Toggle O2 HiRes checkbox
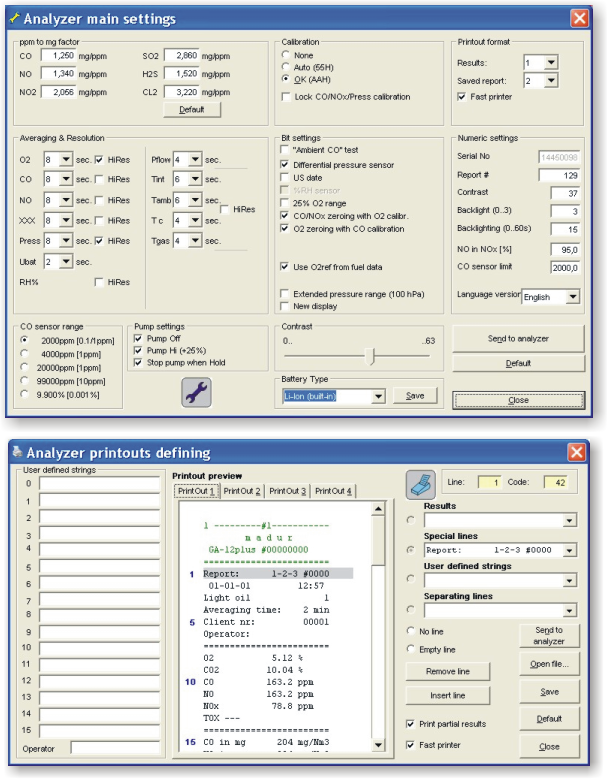This screenshot has height=779, width=608. pyautogui.click(x=99, y=159)
